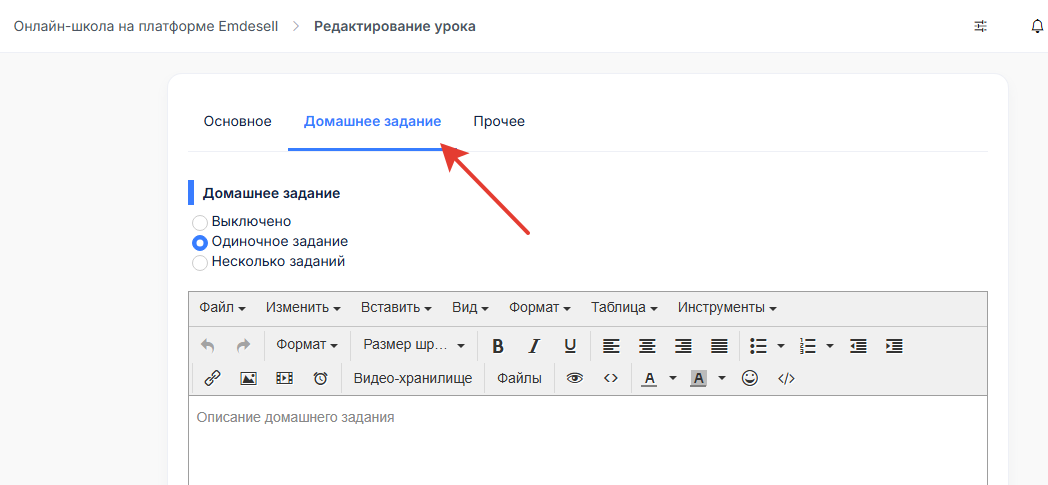Open notifications bell icon

click(1037, 27)
